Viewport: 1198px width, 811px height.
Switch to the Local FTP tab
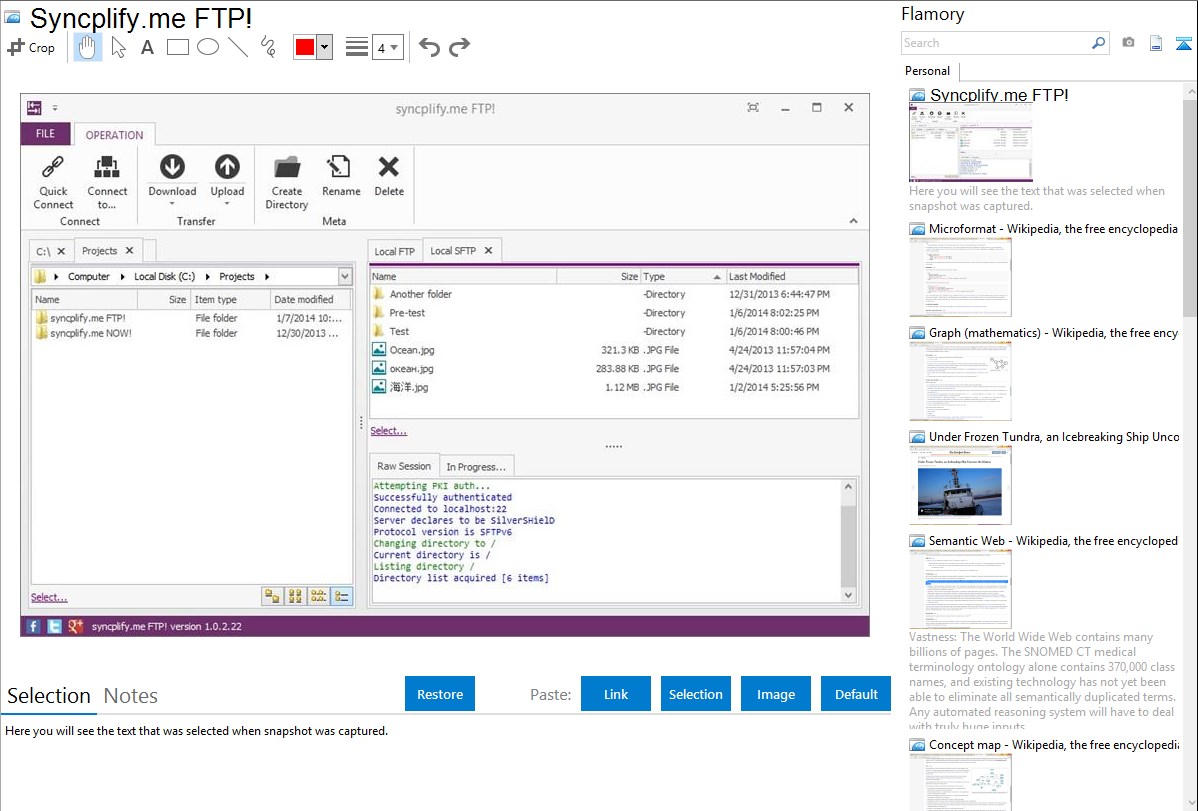coord(394,251)
